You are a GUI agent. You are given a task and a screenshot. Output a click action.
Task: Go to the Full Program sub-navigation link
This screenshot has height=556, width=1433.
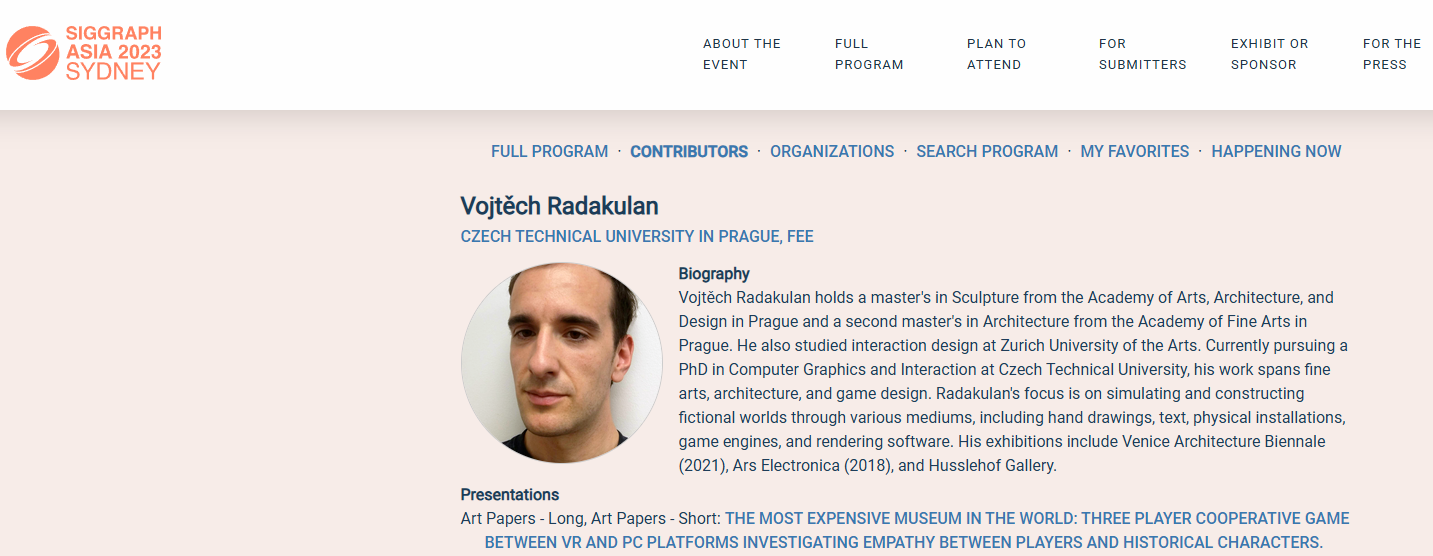[549, 152]
